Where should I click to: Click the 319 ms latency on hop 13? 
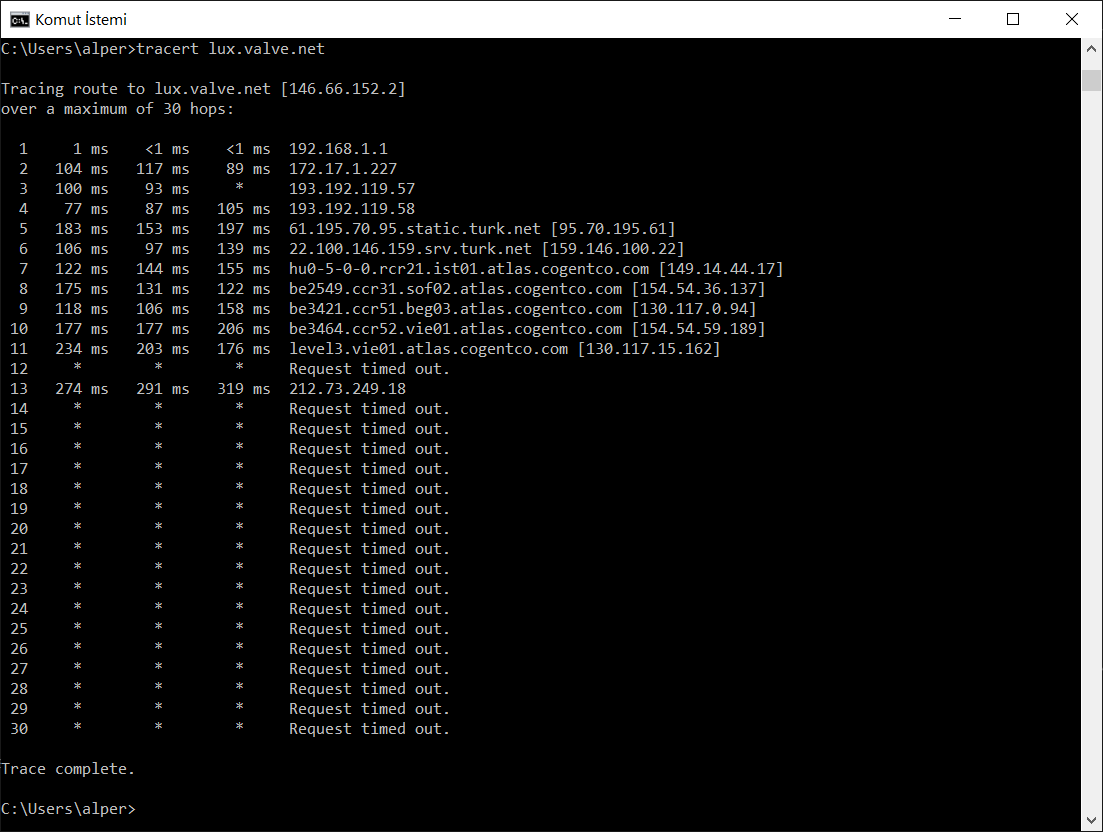click(243, 389)
